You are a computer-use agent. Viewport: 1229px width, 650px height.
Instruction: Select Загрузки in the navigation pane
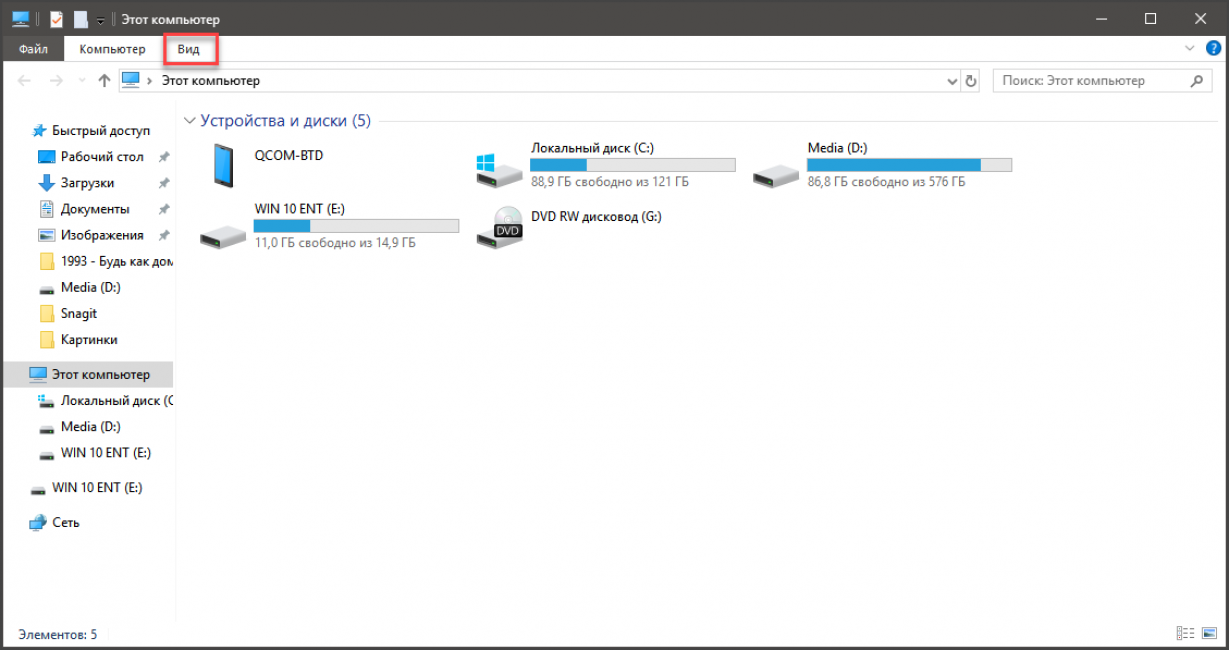point(87,183)
